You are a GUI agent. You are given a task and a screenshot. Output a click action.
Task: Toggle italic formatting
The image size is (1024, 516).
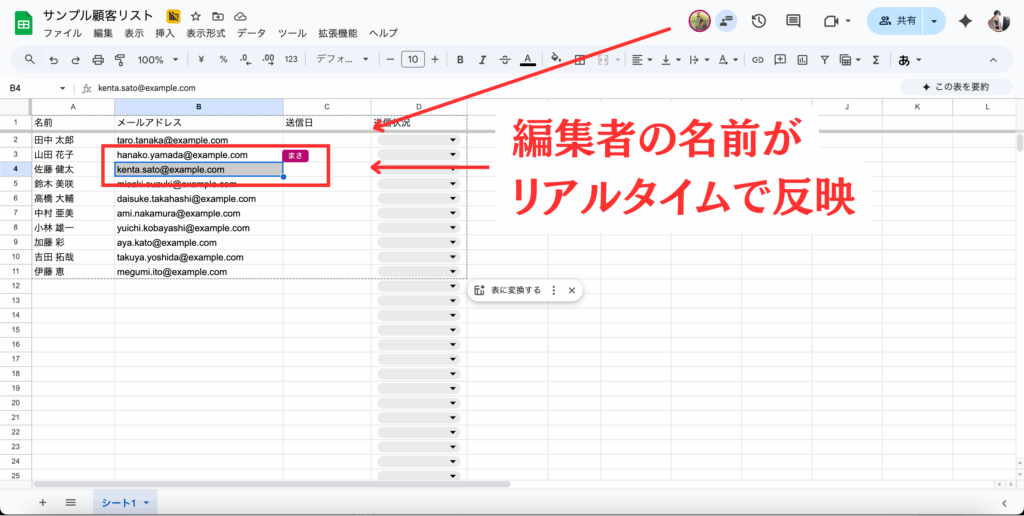482,60
